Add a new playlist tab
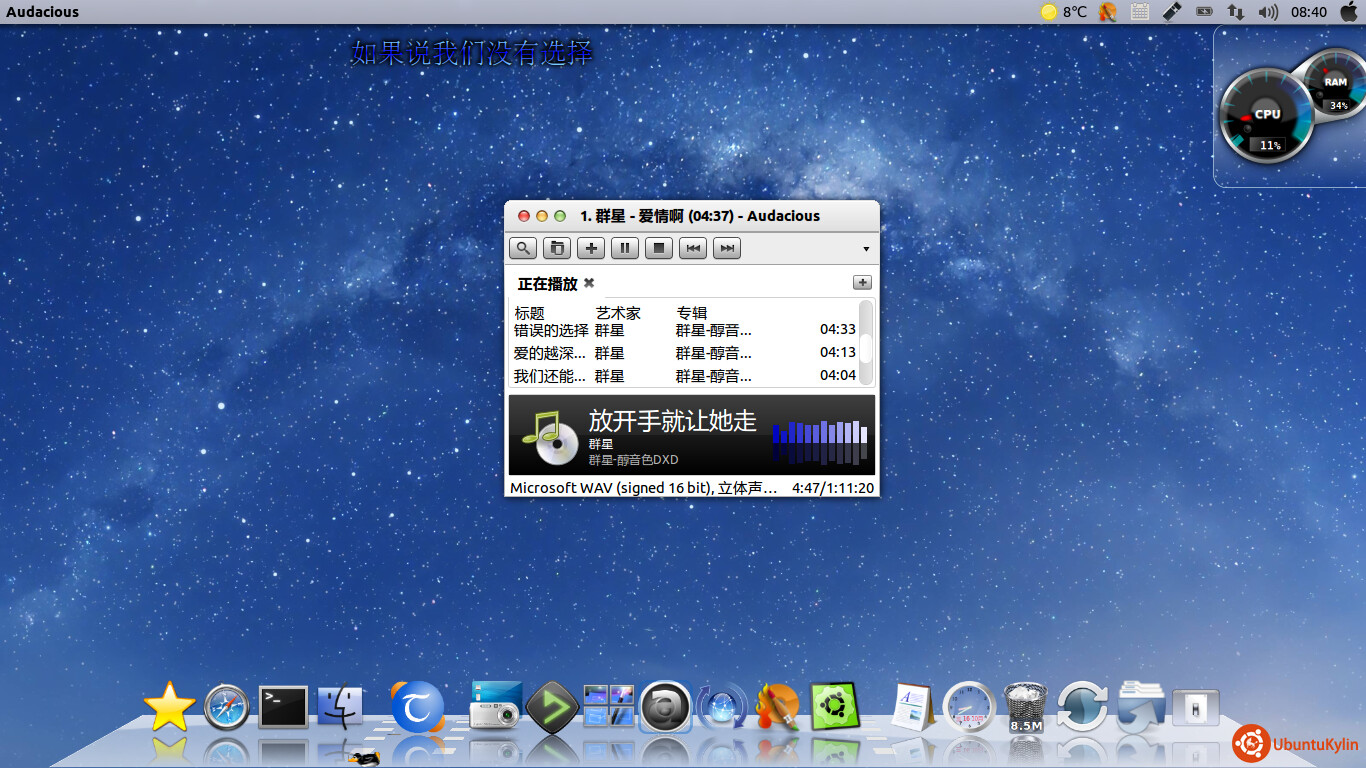The image size is (1366, 768). point(861,283)
